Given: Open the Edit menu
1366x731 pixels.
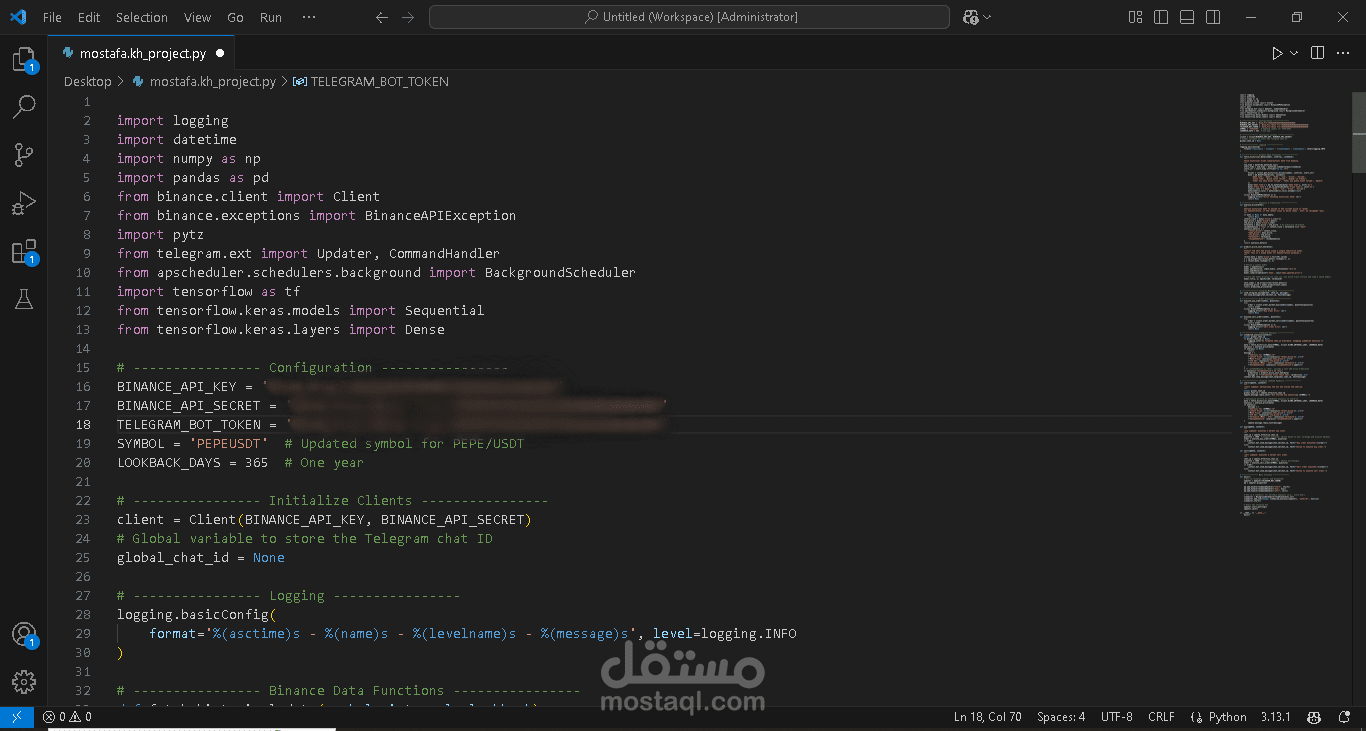Looking at the screenshot, I should [x=89, y=17].
